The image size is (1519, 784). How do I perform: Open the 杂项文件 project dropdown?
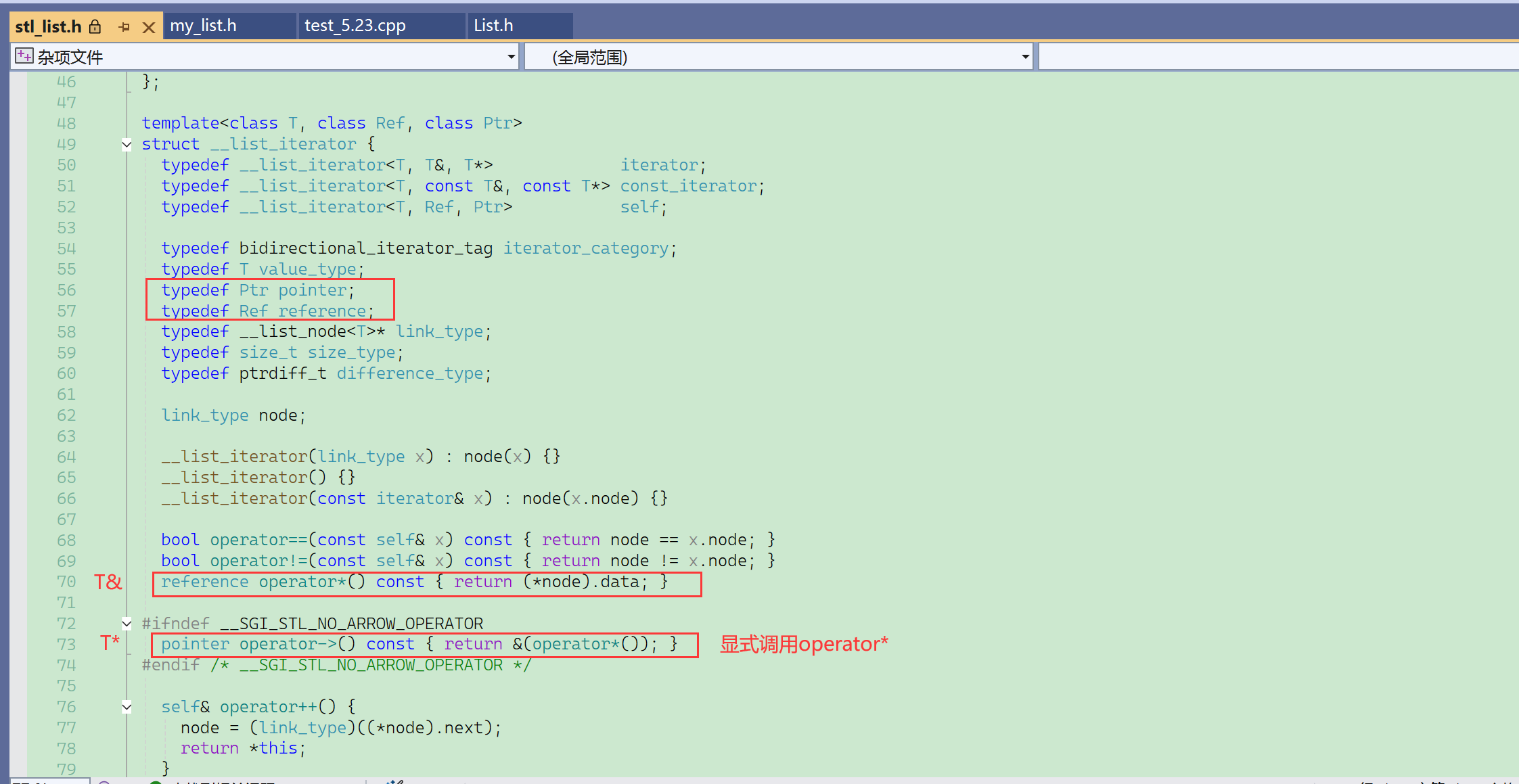(x=511, y=57)
